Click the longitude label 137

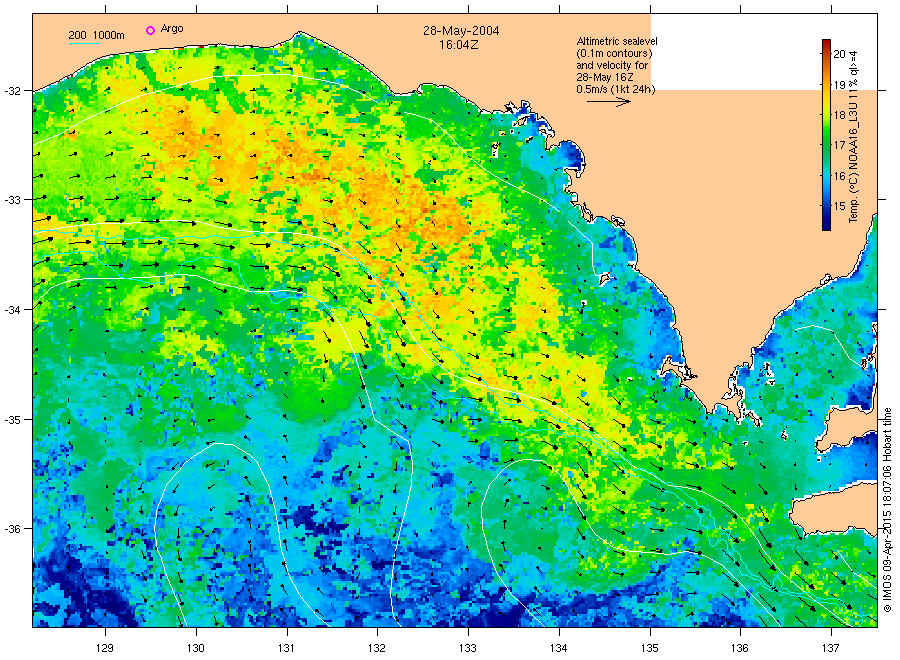831,648
